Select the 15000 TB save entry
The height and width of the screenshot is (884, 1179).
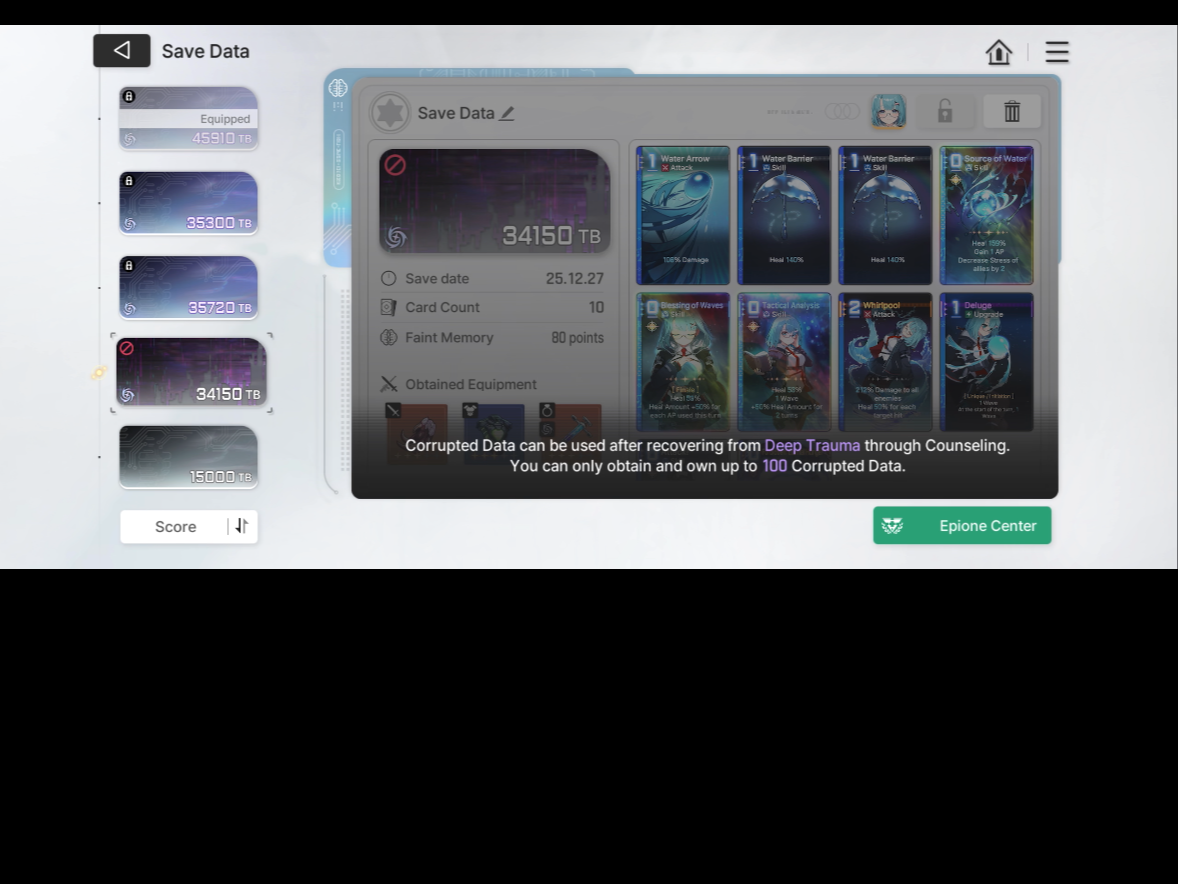[x=188, y=457]
